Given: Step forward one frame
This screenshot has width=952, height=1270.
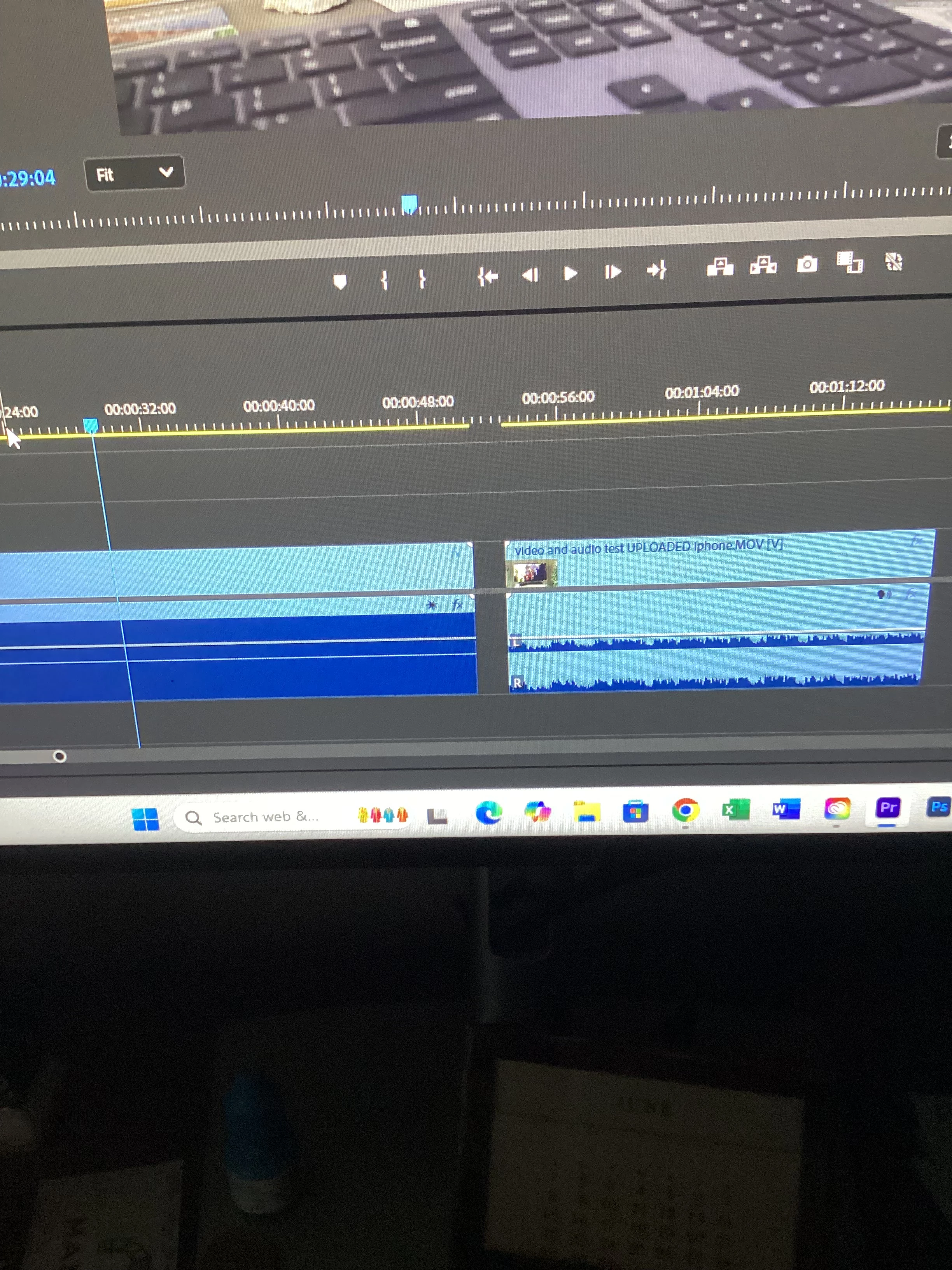Looking at the screenshot, I should (x=612, y=272).
